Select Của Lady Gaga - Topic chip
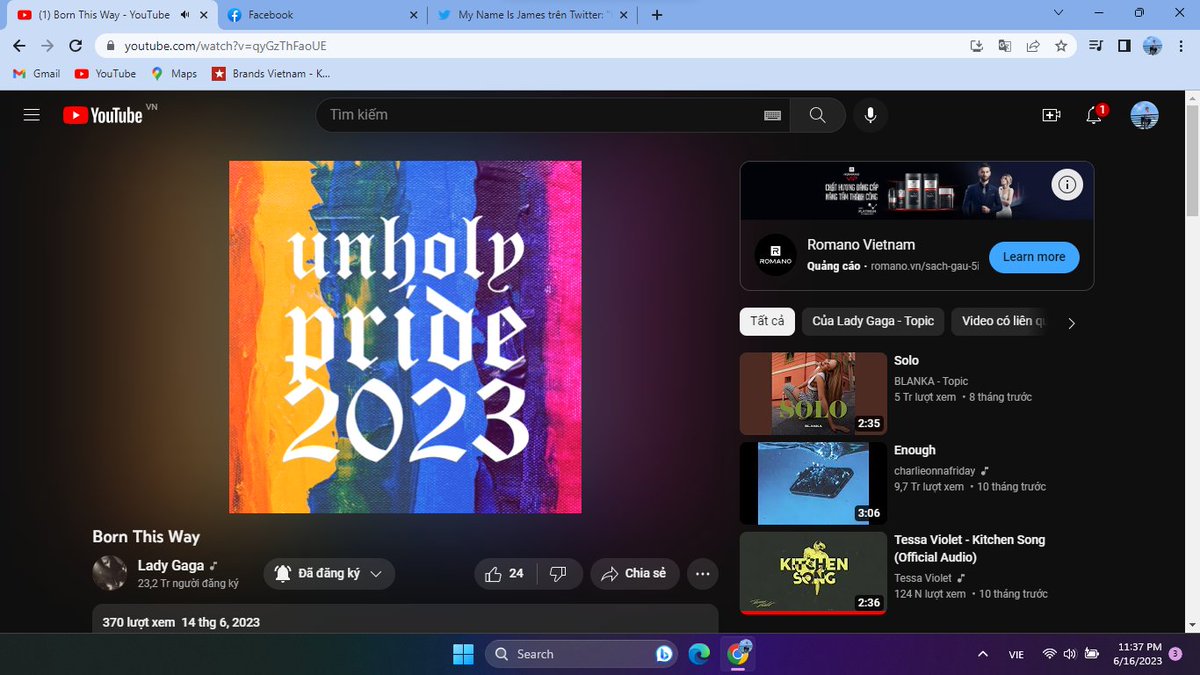Viewport: 1200px width, 675px height. (x=873, y=321)
